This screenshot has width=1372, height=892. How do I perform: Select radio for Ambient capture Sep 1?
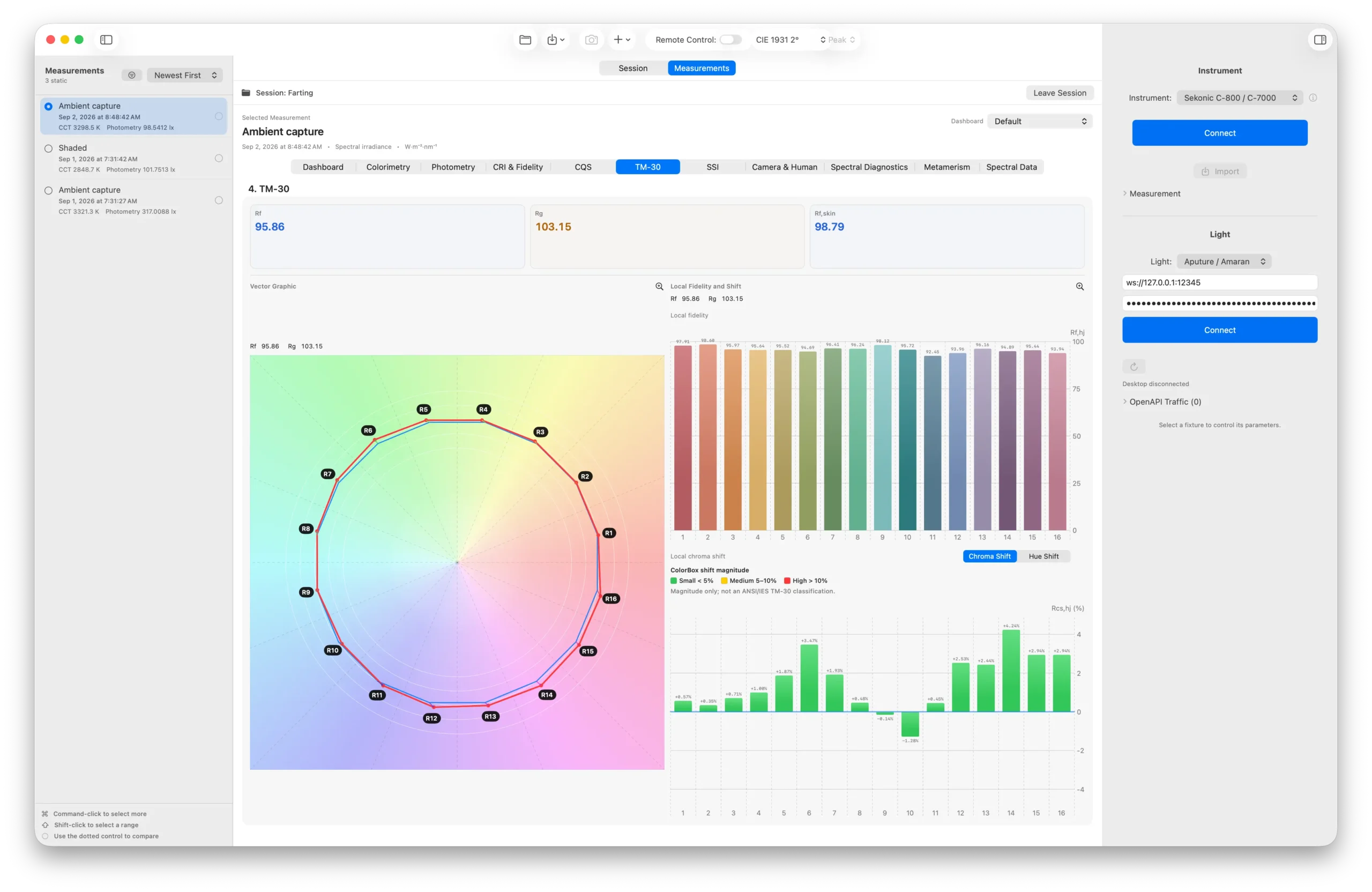pos(48,191)
